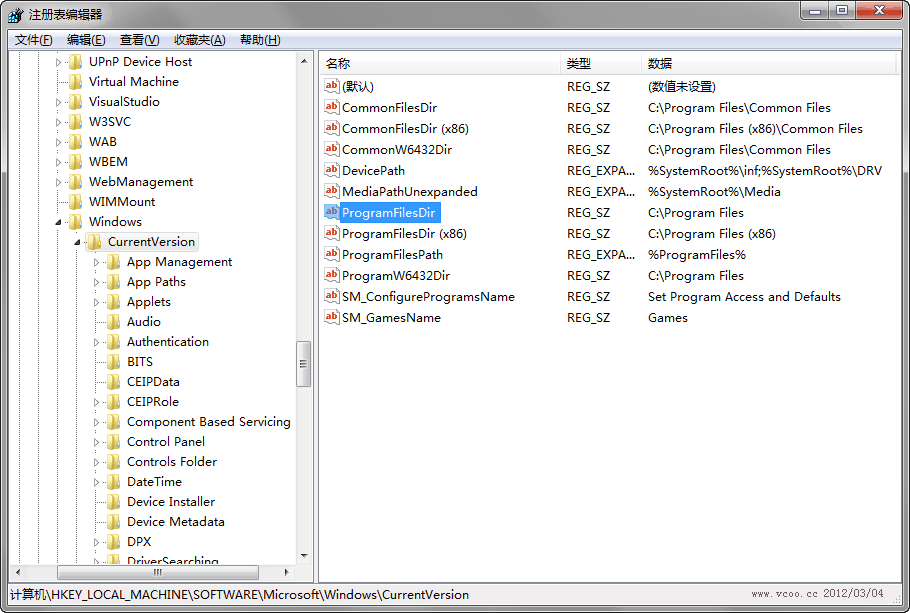Click the ab icon next to ProgramFilesPath

[332, 254]
